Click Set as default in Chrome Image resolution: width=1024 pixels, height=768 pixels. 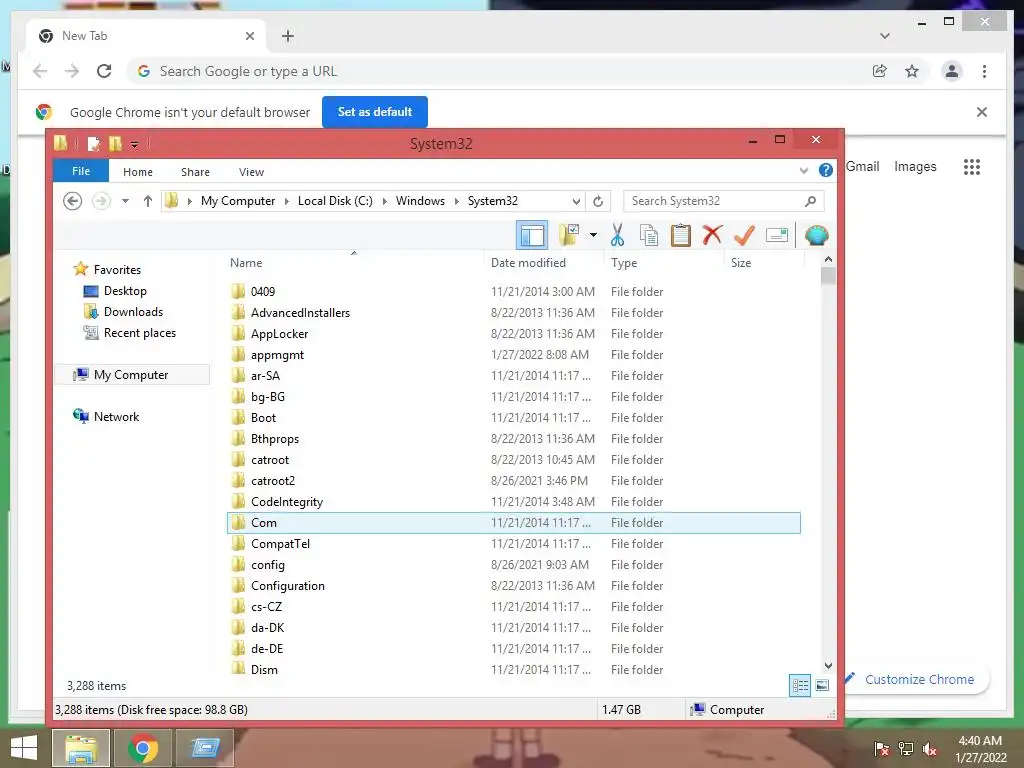(374, 112)
